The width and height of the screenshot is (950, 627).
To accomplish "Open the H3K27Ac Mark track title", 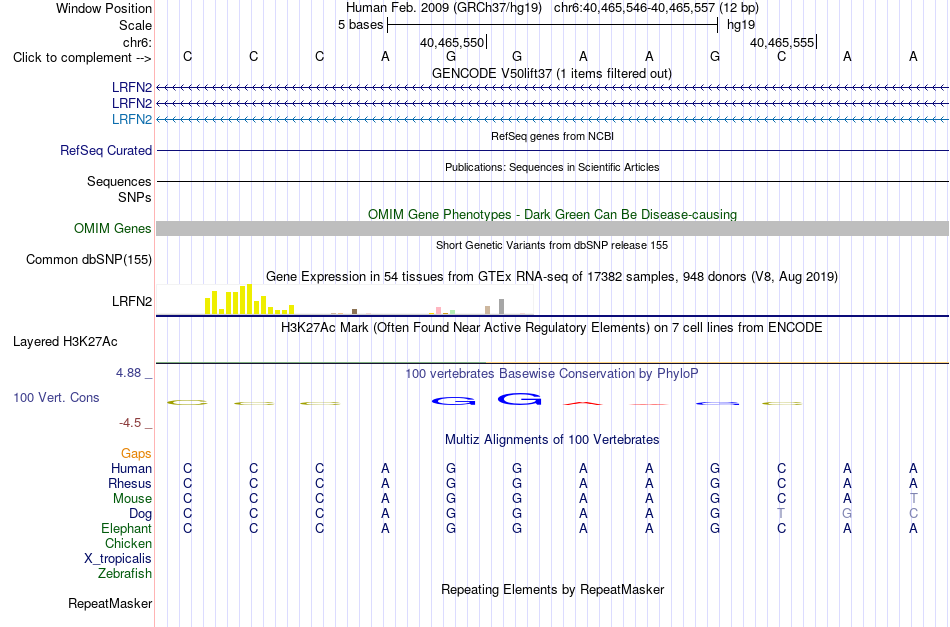I will tap(552, 328).
